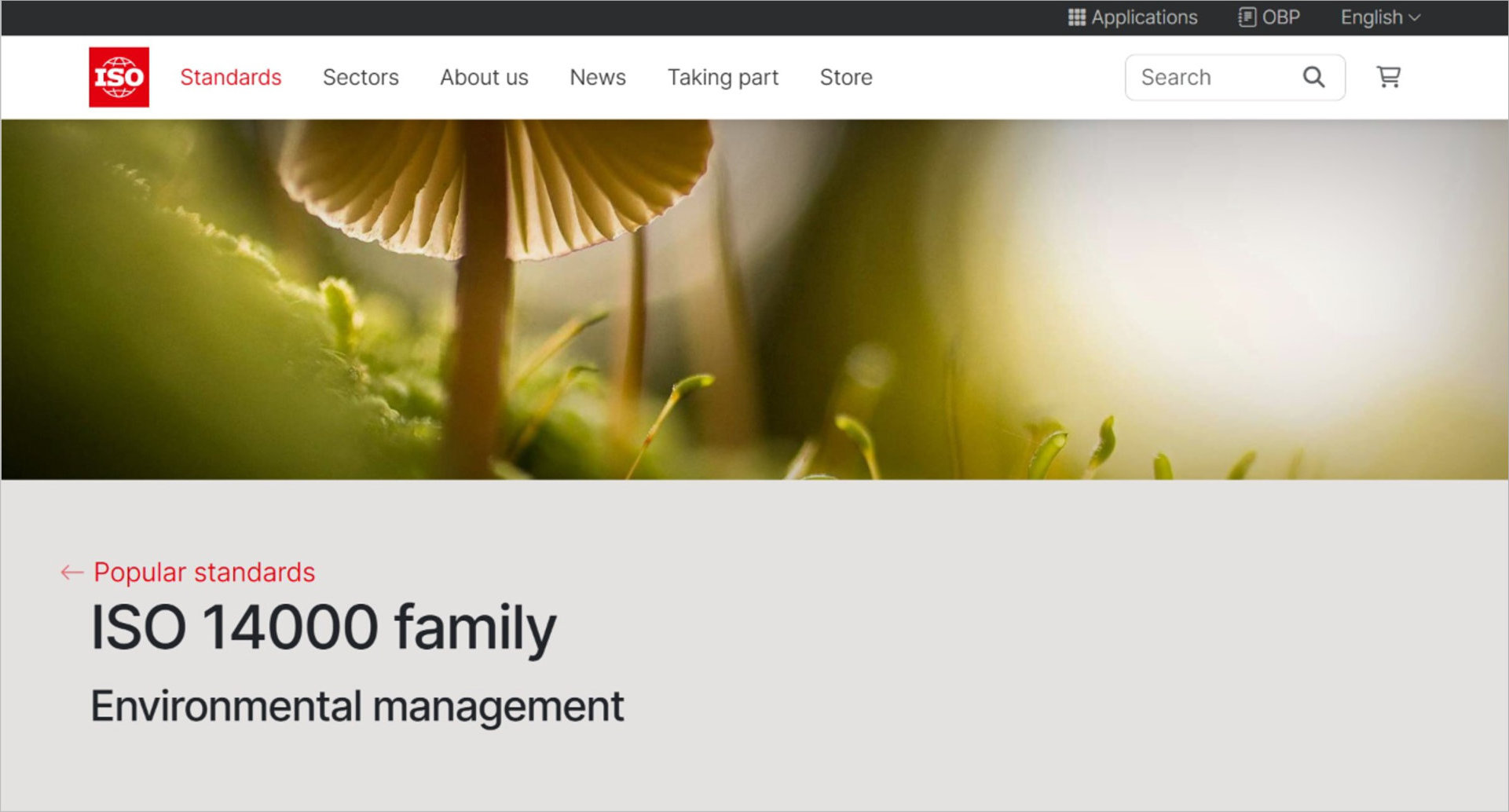The image size is (1509, 812).
Task: Visit the Store page
Action: (x=846, y=77)
